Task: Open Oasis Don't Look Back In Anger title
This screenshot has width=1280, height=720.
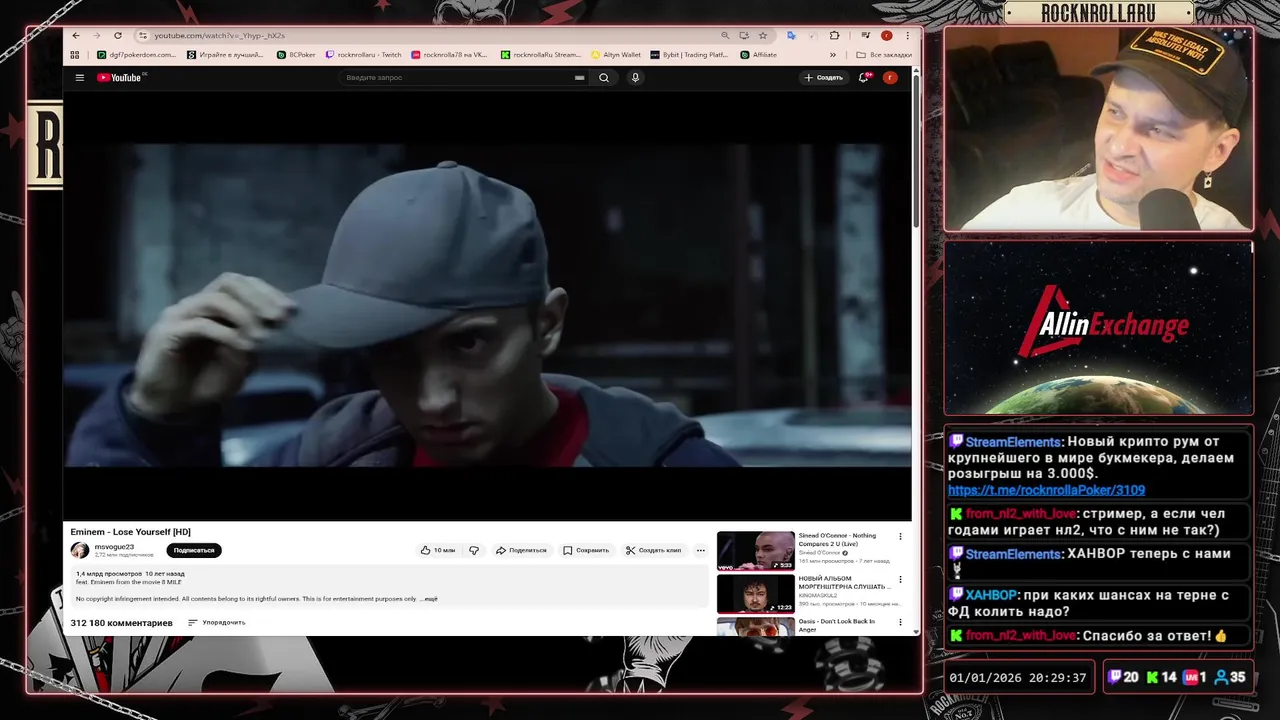Action: [x=837, y=625]
